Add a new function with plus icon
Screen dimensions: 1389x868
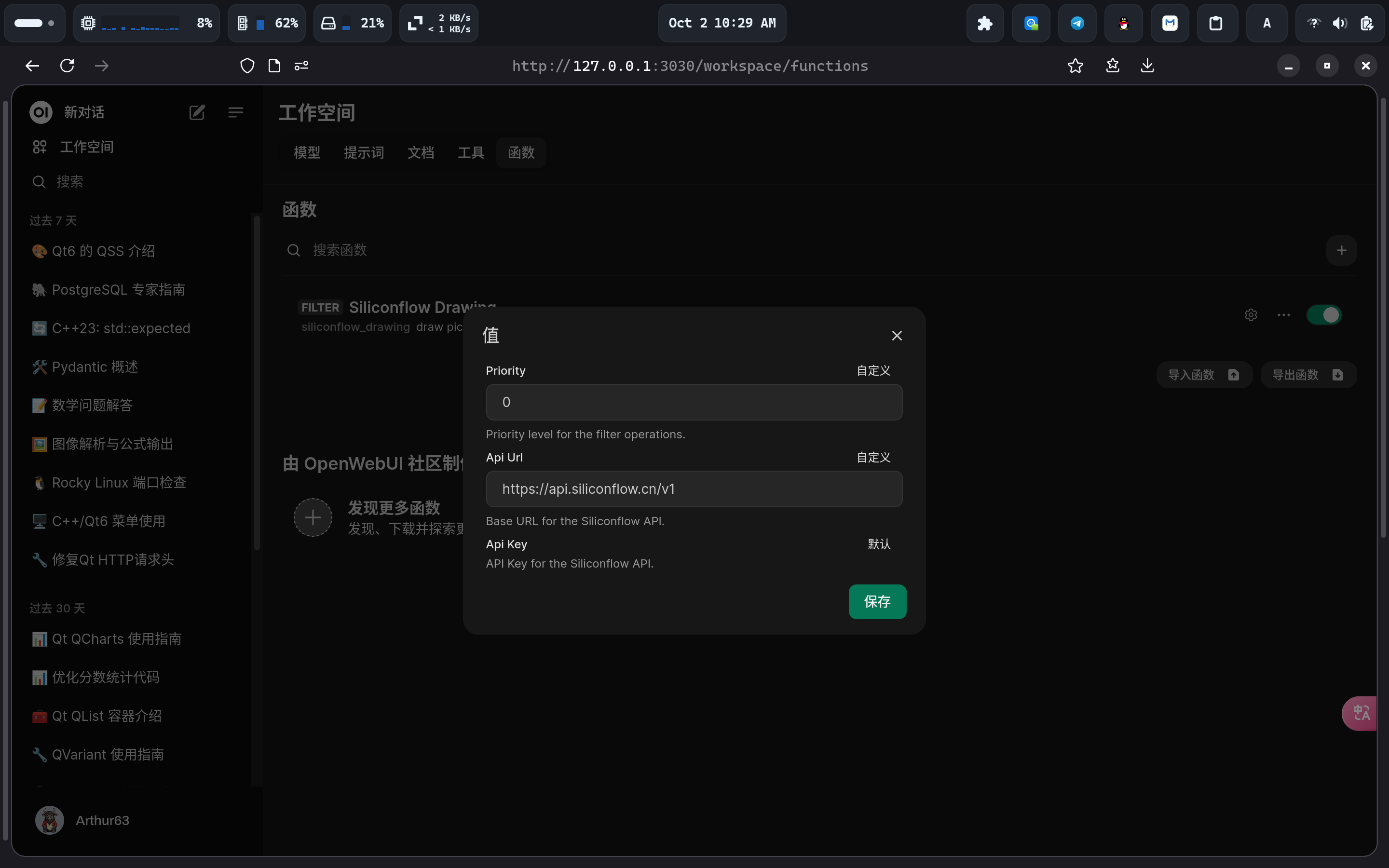(x=1341, y=250)
